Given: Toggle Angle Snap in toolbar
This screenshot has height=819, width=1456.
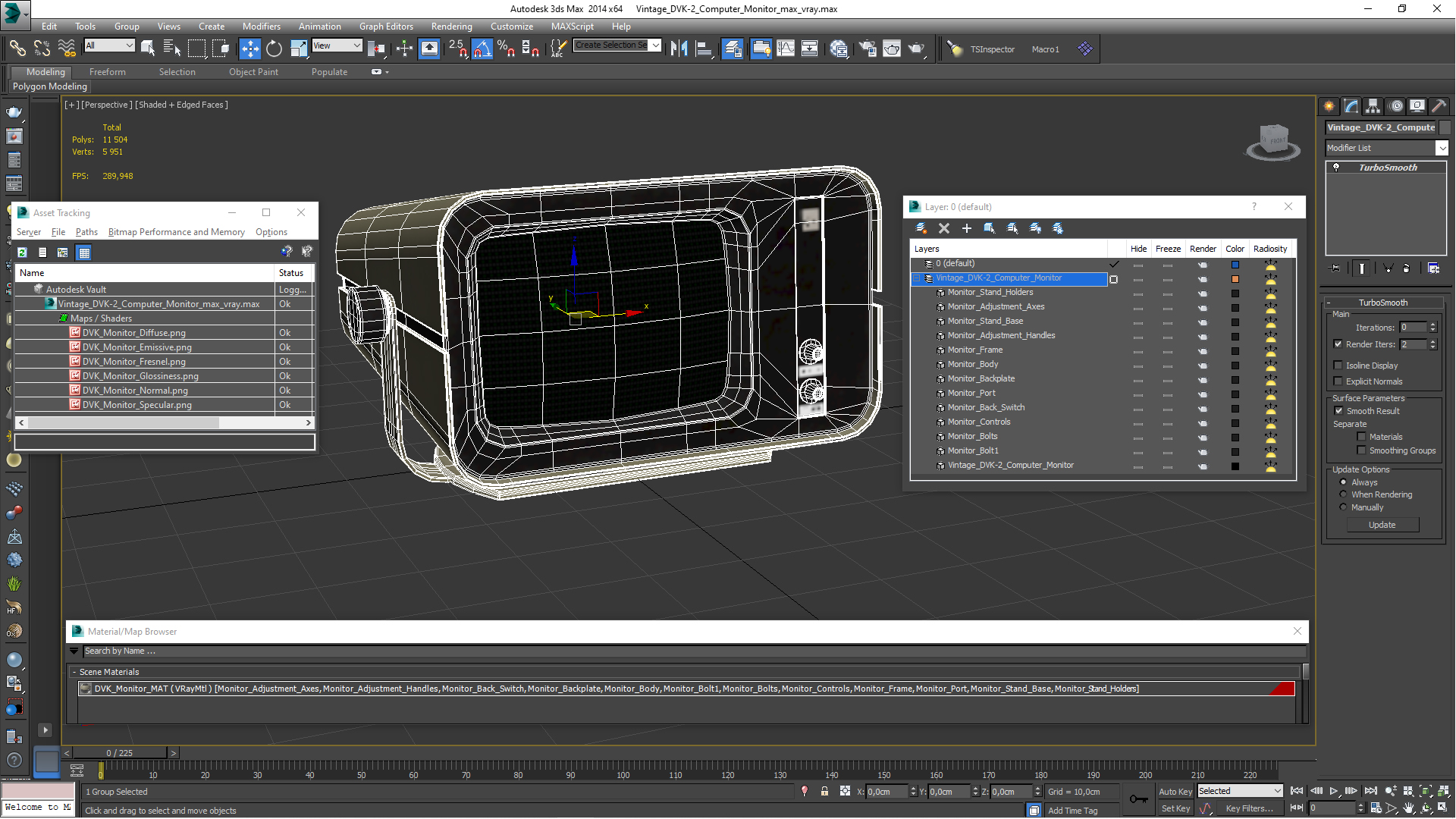Looking at the screenshot, I should pos(482,49).
